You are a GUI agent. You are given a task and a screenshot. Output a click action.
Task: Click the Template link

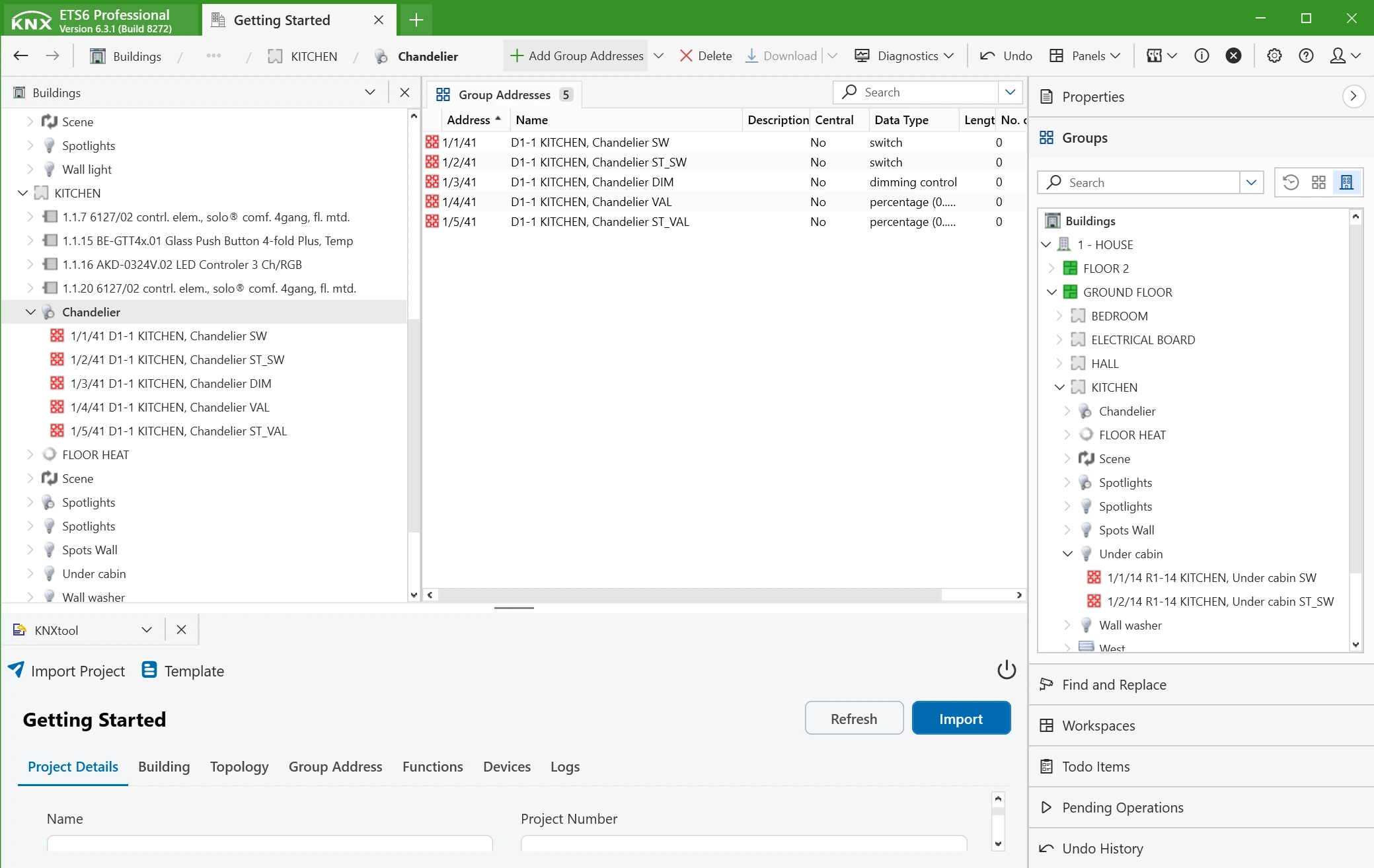183,670
